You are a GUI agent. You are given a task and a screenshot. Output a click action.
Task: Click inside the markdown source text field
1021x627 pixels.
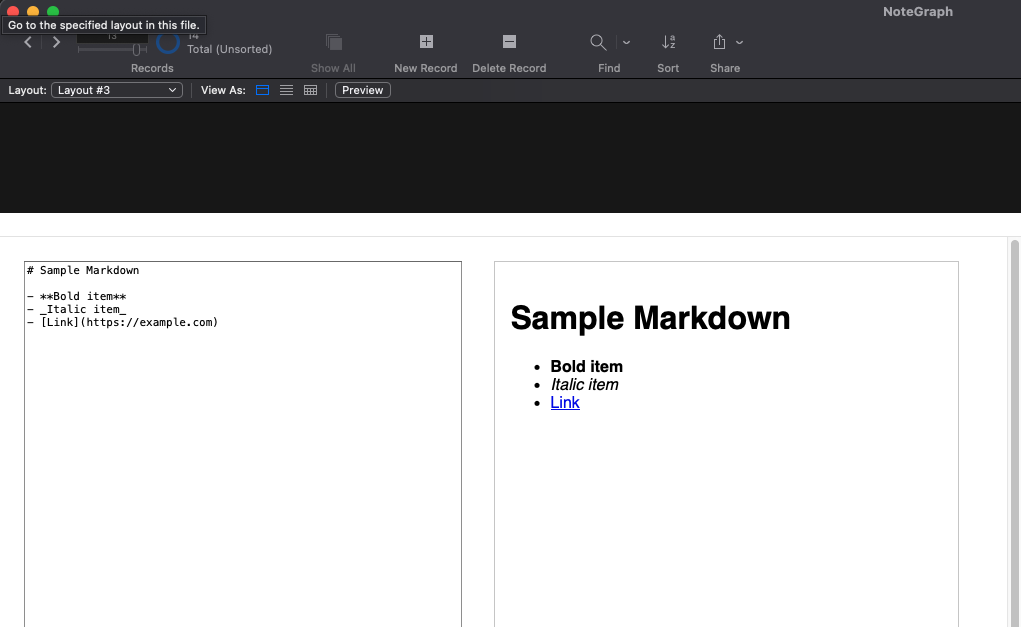pyautogui.click(x=242, y=450)
